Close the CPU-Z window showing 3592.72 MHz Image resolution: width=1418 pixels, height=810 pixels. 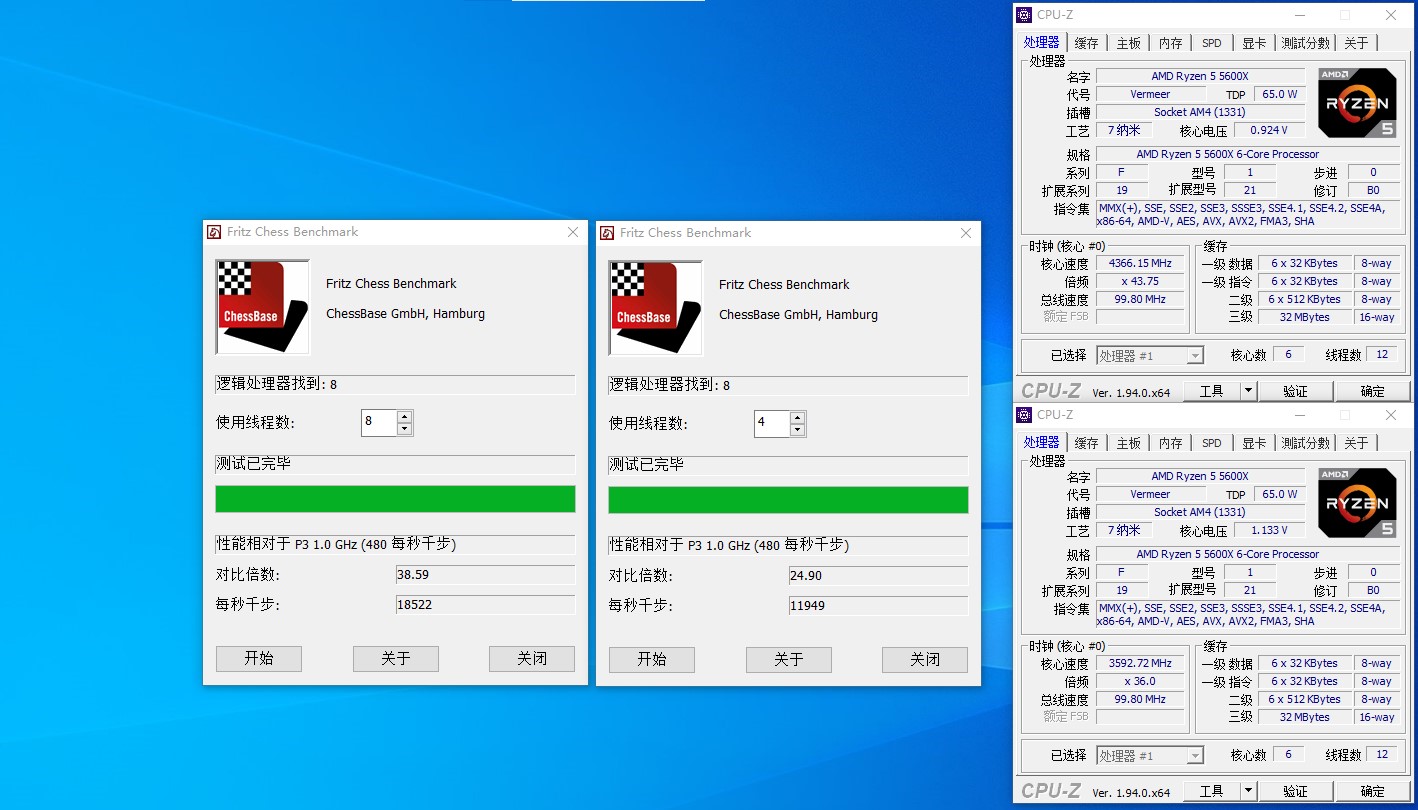tap(1391, 415)
